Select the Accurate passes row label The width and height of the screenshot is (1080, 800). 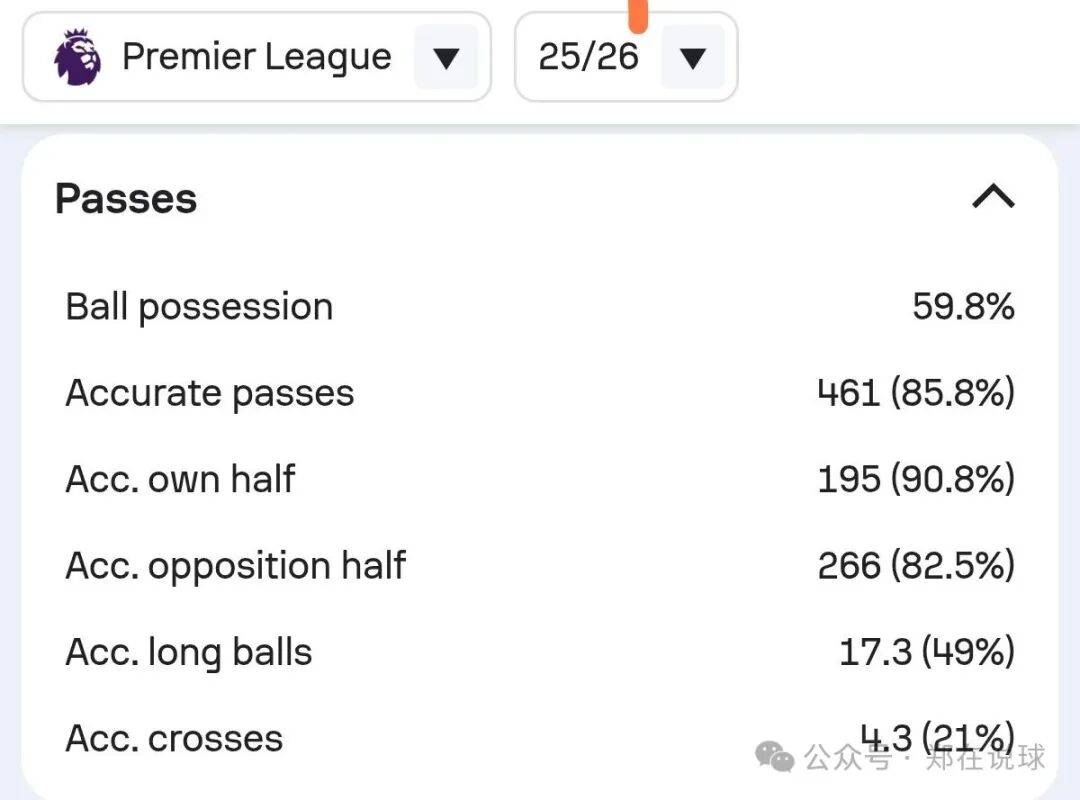(x=210, y=393)
